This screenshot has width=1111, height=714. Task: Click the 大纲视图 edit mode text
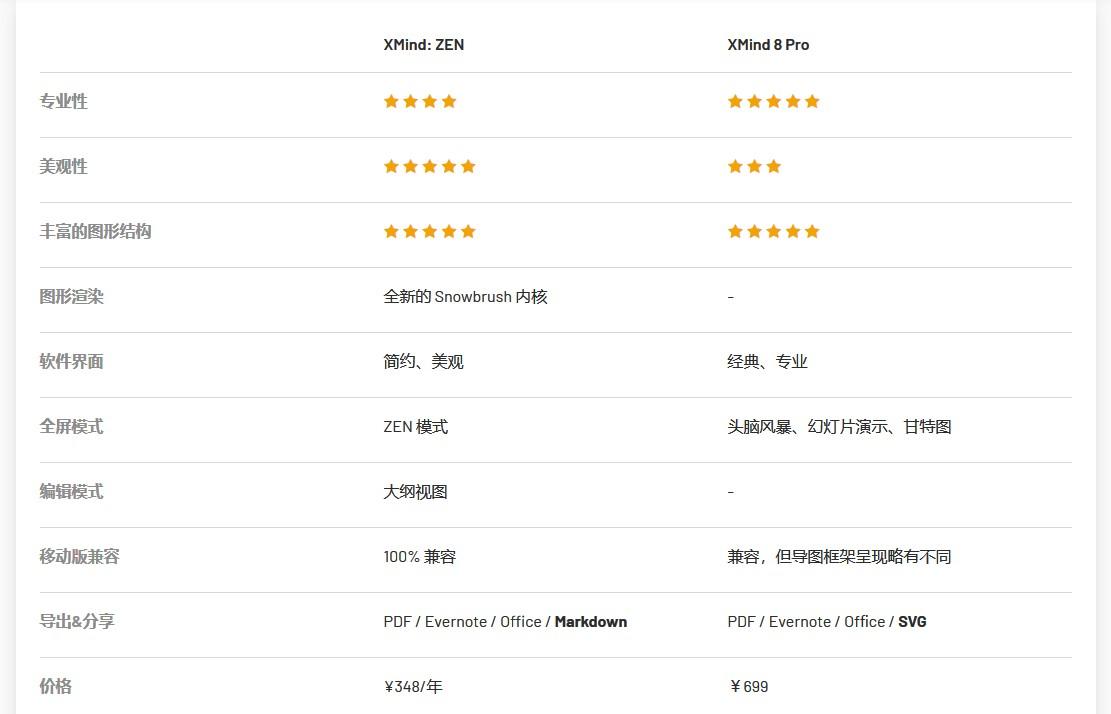coord(415,491)
